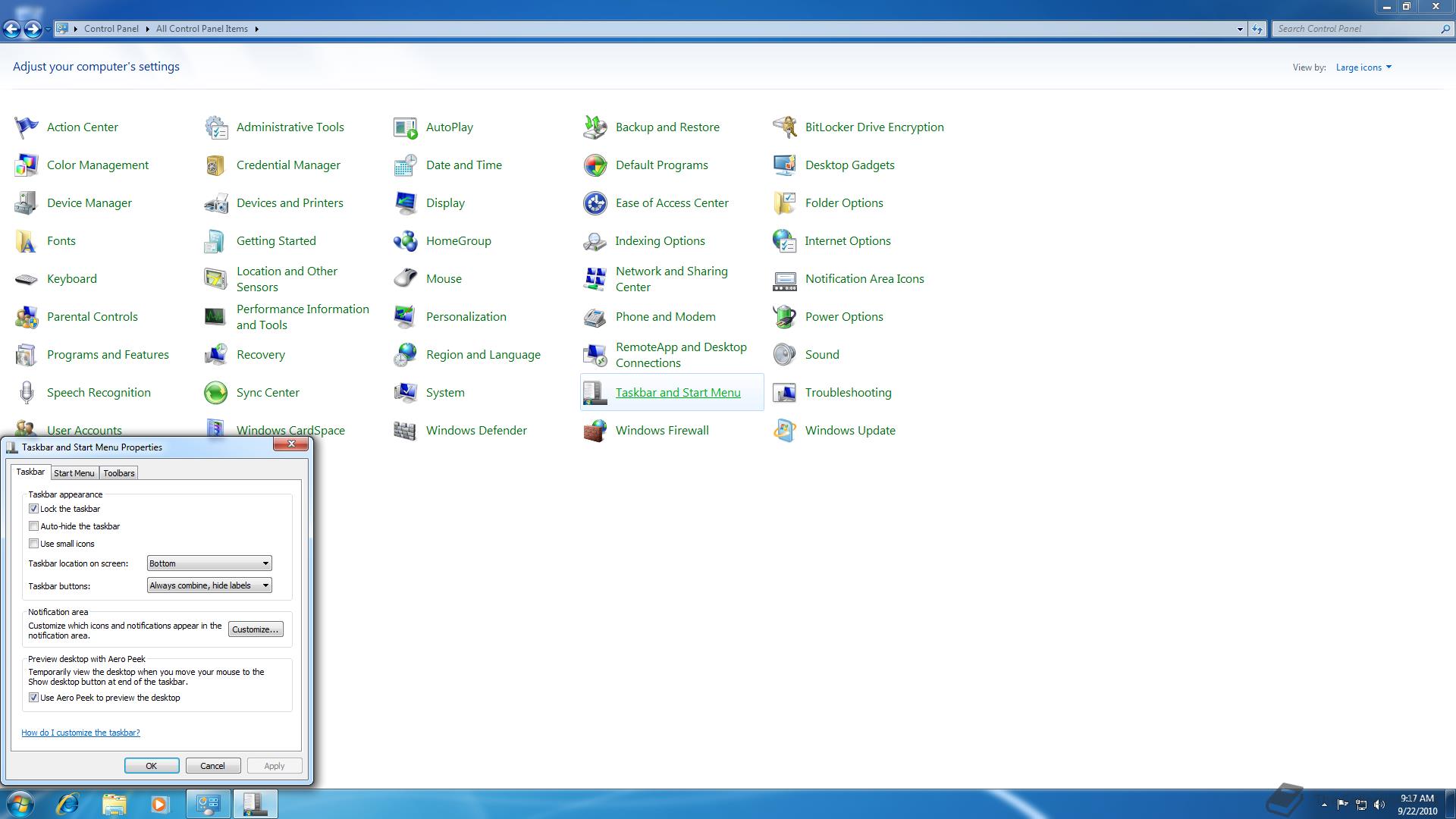
Task: Switch to the Start Menu tab
Action: pos(74,472)
